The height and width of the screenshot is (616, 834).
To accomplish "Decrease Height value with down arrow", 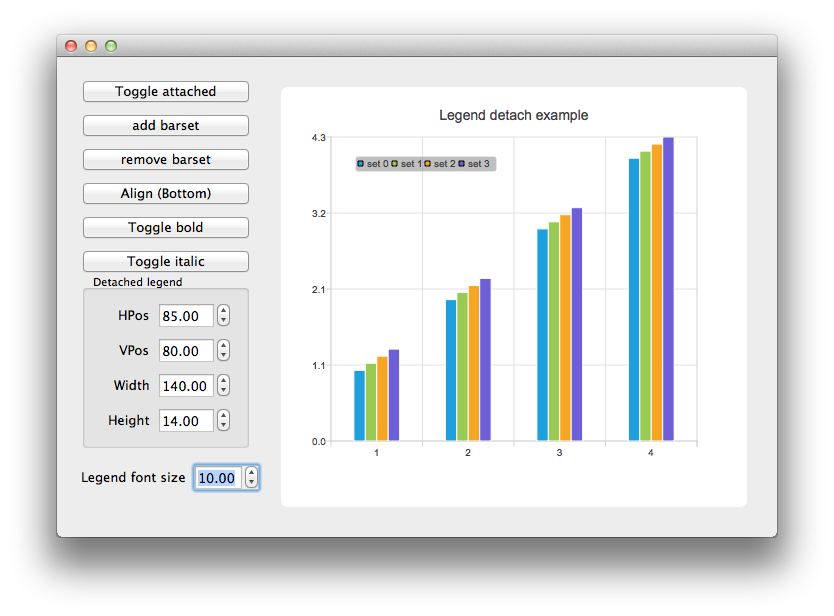I will [224, 426].
